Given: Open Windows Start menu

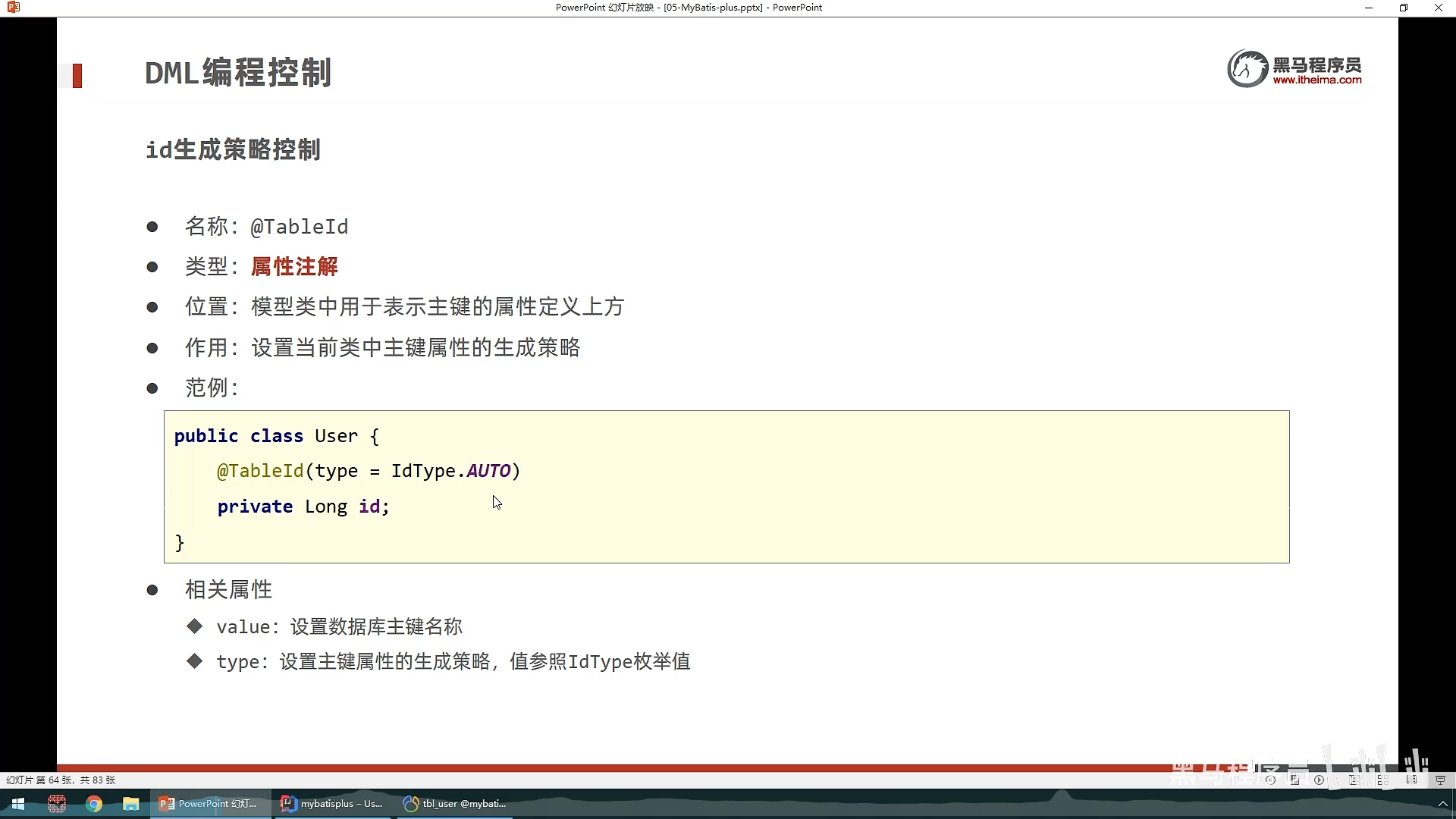Looking at the screenshot, I should [x=18, y=804].
